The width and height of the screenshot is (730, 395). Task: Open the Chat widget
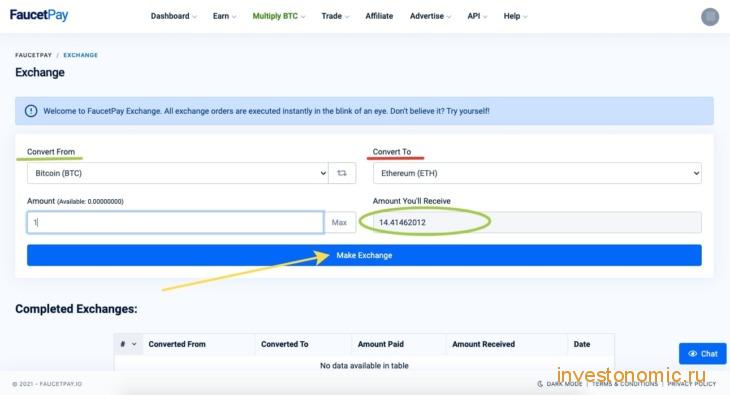(703, 354)
